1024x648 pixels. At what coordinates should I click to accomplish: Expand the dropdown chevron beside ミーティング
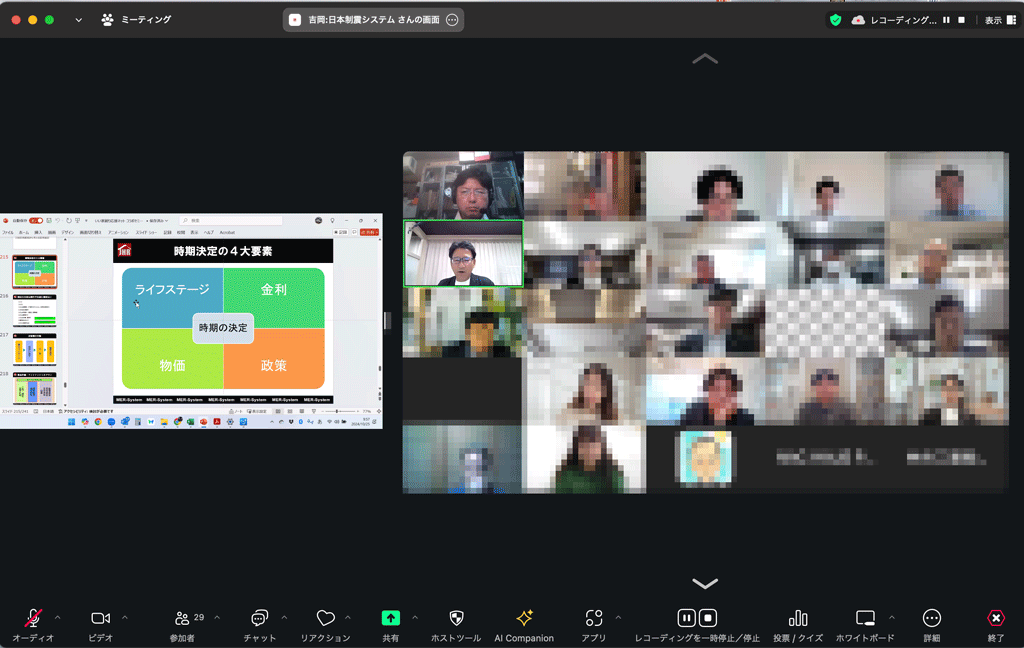[x=78, y=20]
